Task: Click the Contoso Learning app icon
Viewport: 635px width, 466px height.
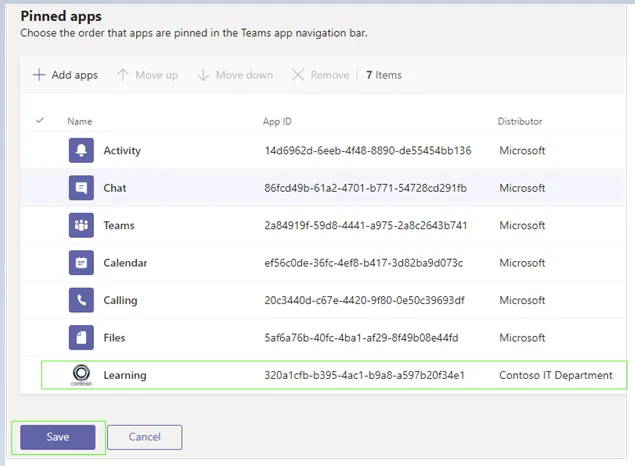Action: point(81,375)
